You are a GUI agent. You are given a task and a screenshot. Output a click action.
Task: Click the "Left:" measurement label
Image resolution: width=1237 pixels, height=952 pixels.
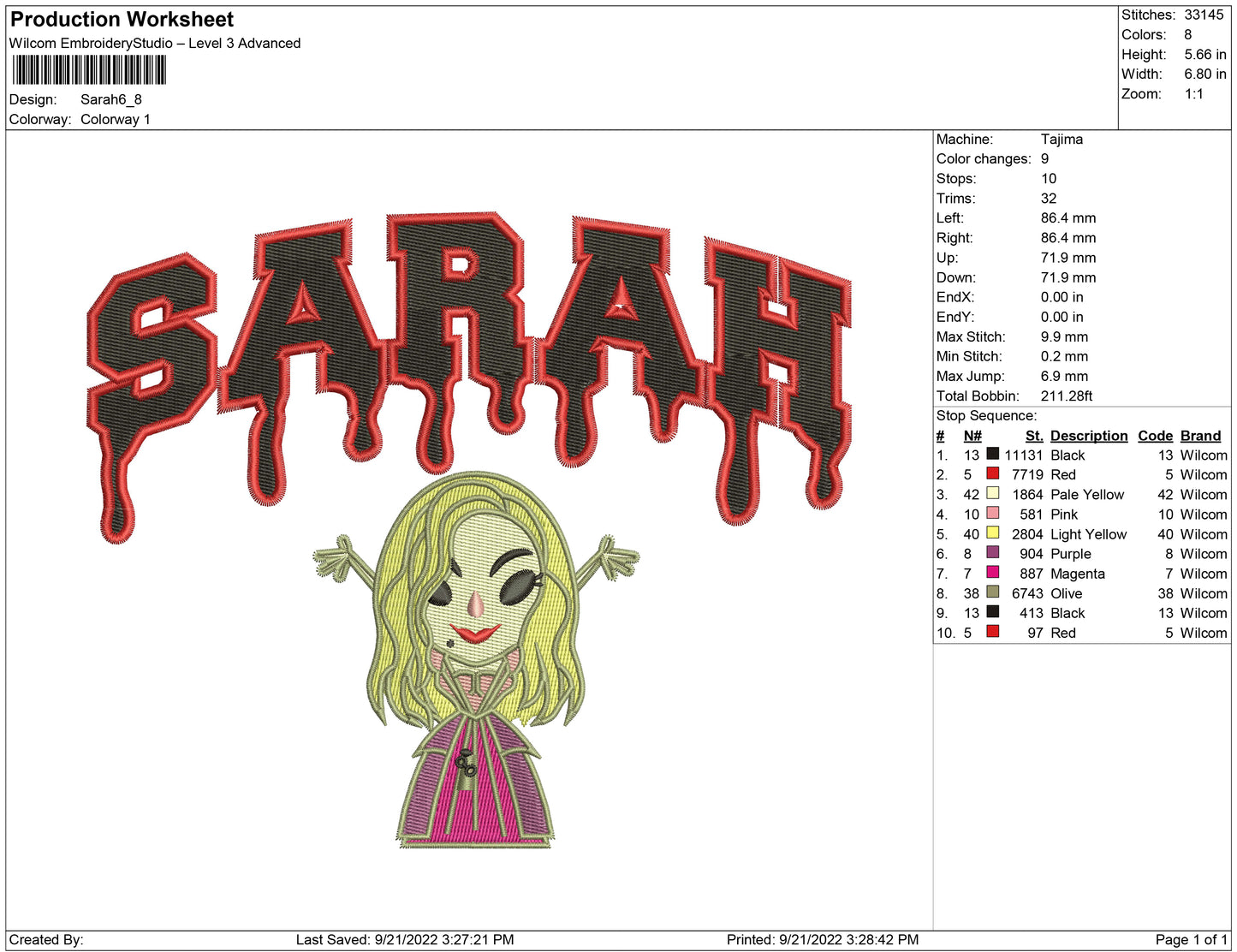950,218
